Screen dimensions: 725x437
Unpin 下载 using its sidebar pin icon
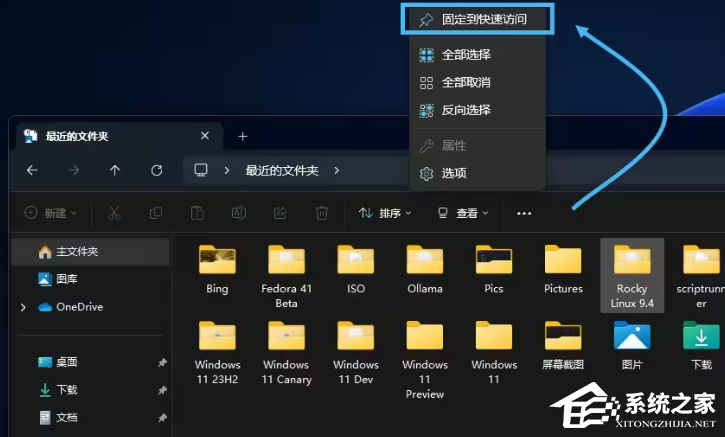coord(162,390)
